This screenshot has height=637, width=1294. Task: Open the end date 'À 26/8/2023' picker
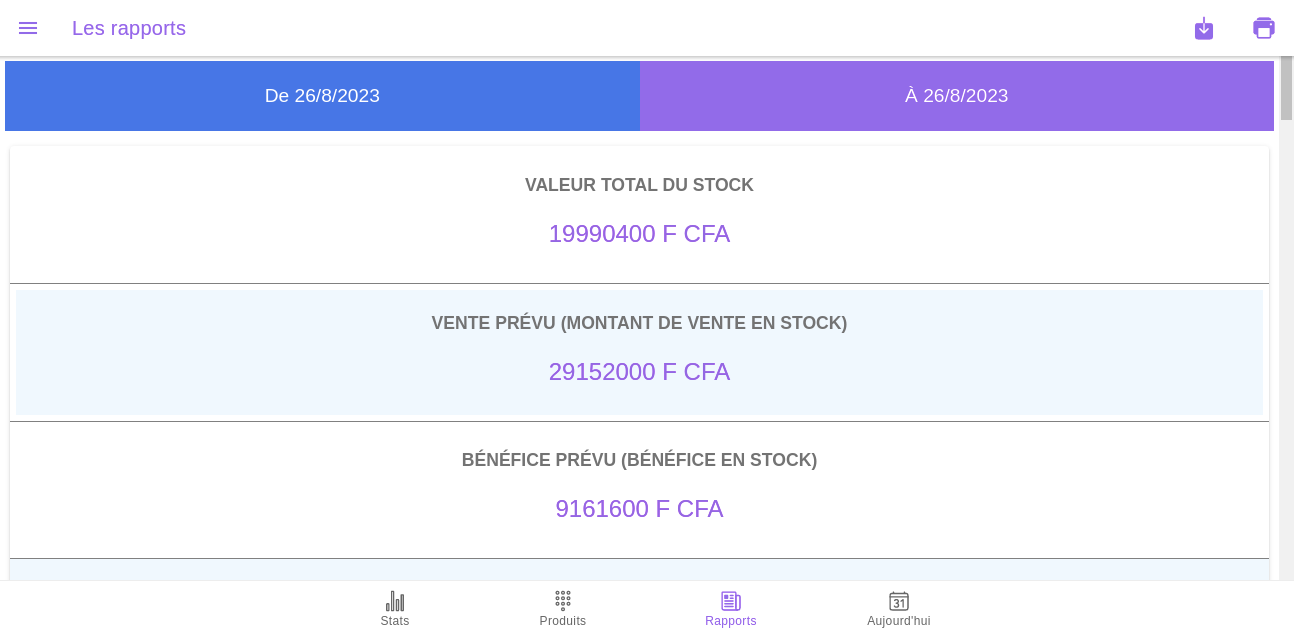pos(956,96)
